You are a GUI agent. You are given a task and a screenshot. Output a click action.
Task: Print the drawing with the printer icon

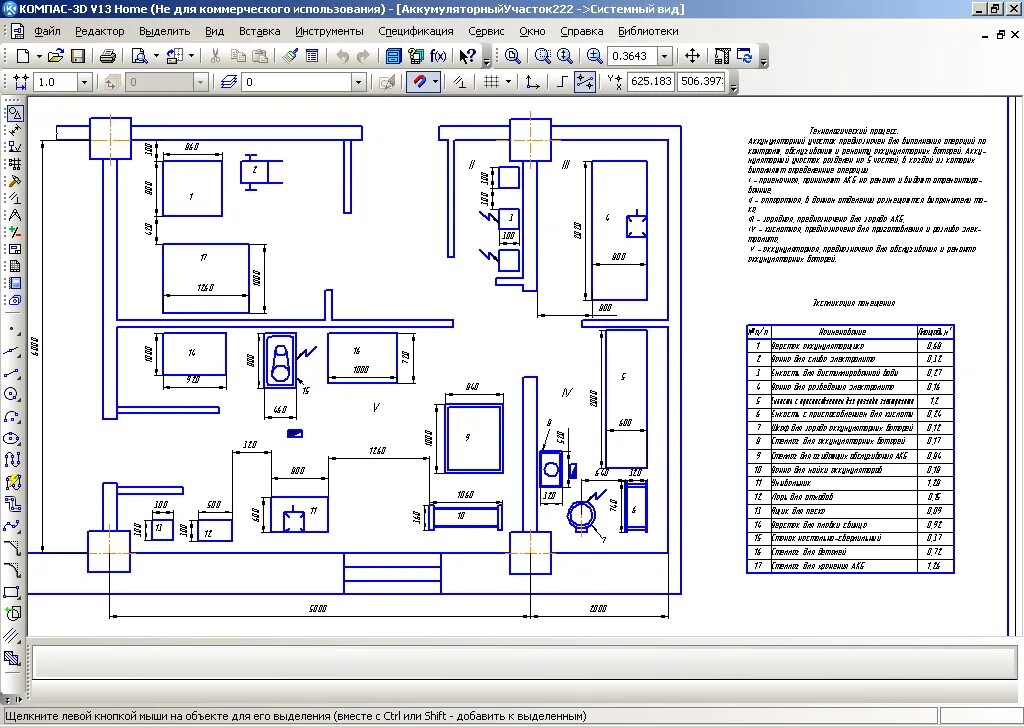(x=108, y=56)
